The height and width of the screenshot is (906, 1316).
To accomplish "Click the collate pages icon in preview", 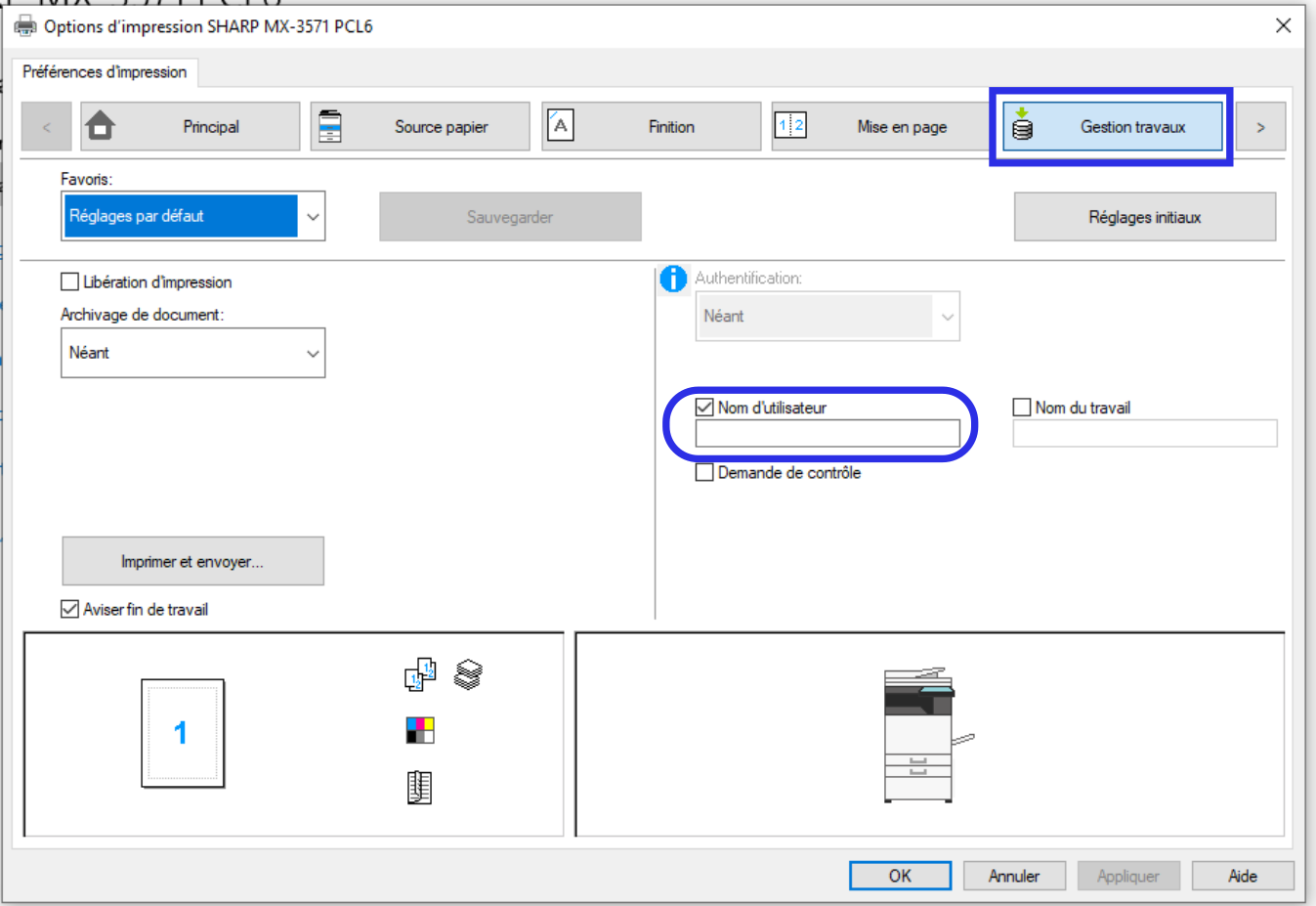I will pos(420,674).
